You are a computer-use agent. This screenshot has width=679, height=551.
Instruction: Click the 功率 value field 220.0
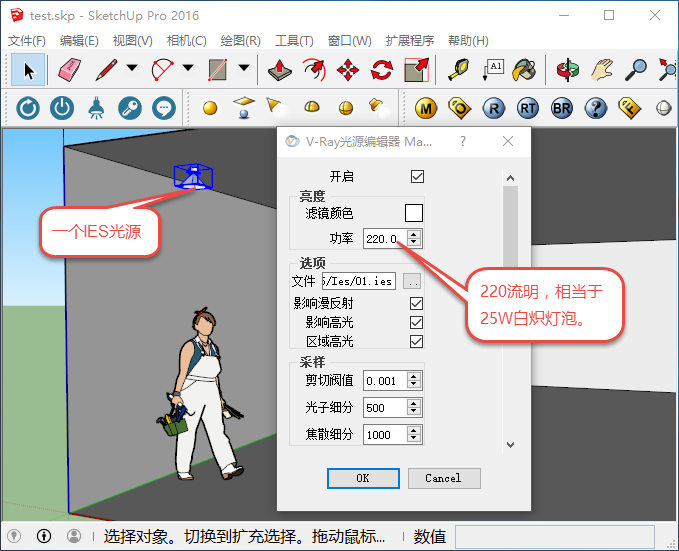click(385, 238)
